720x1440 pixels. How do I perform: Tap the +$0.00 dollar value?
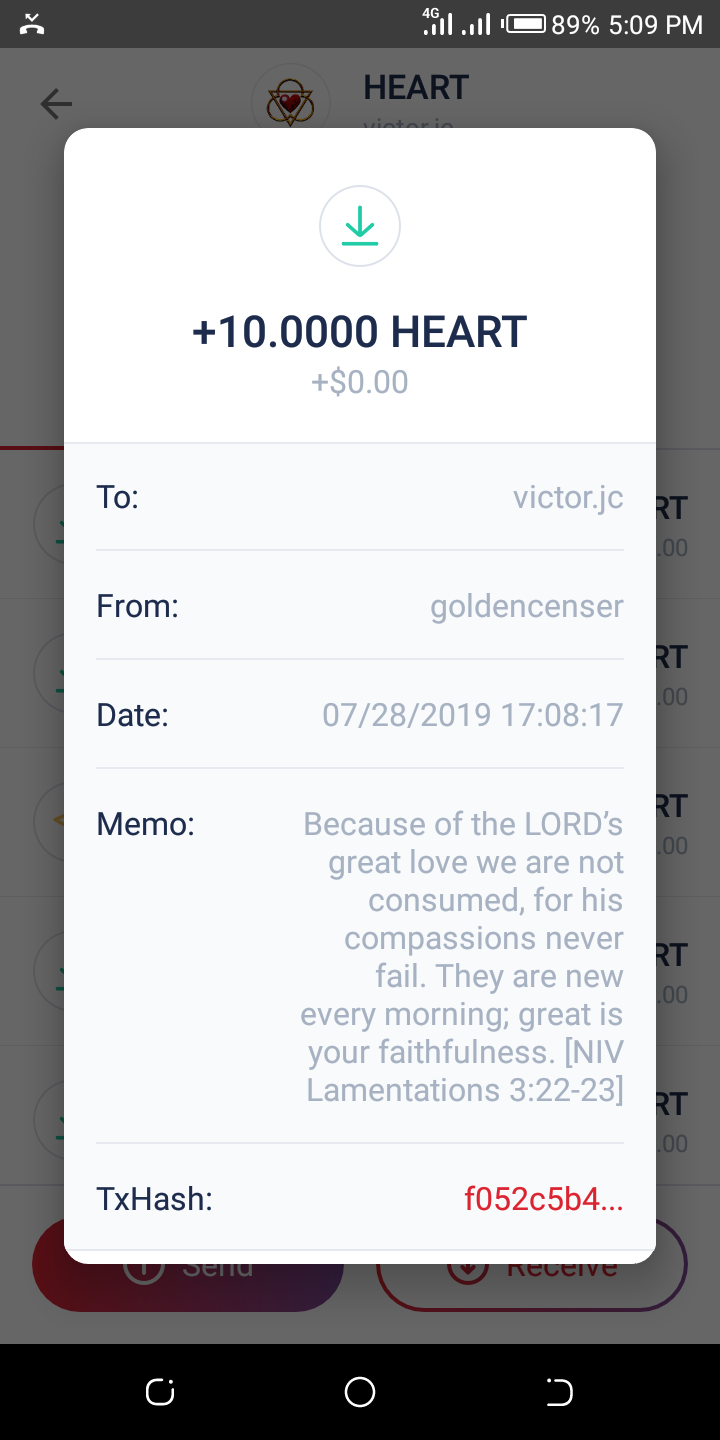(x=360, y=382)
